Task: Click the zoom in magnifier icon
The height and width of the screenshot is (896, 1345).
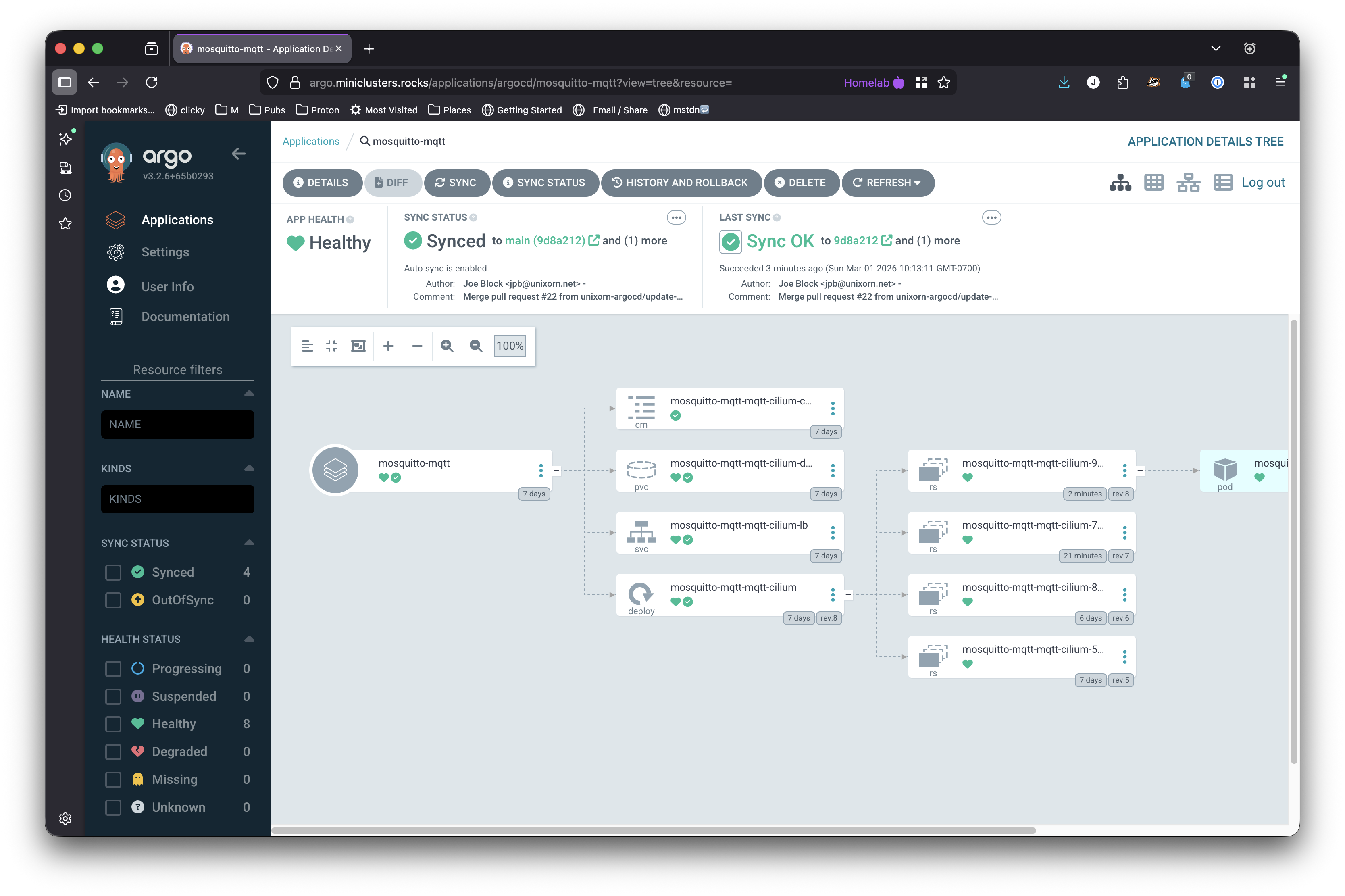Action: coord(447,346)
